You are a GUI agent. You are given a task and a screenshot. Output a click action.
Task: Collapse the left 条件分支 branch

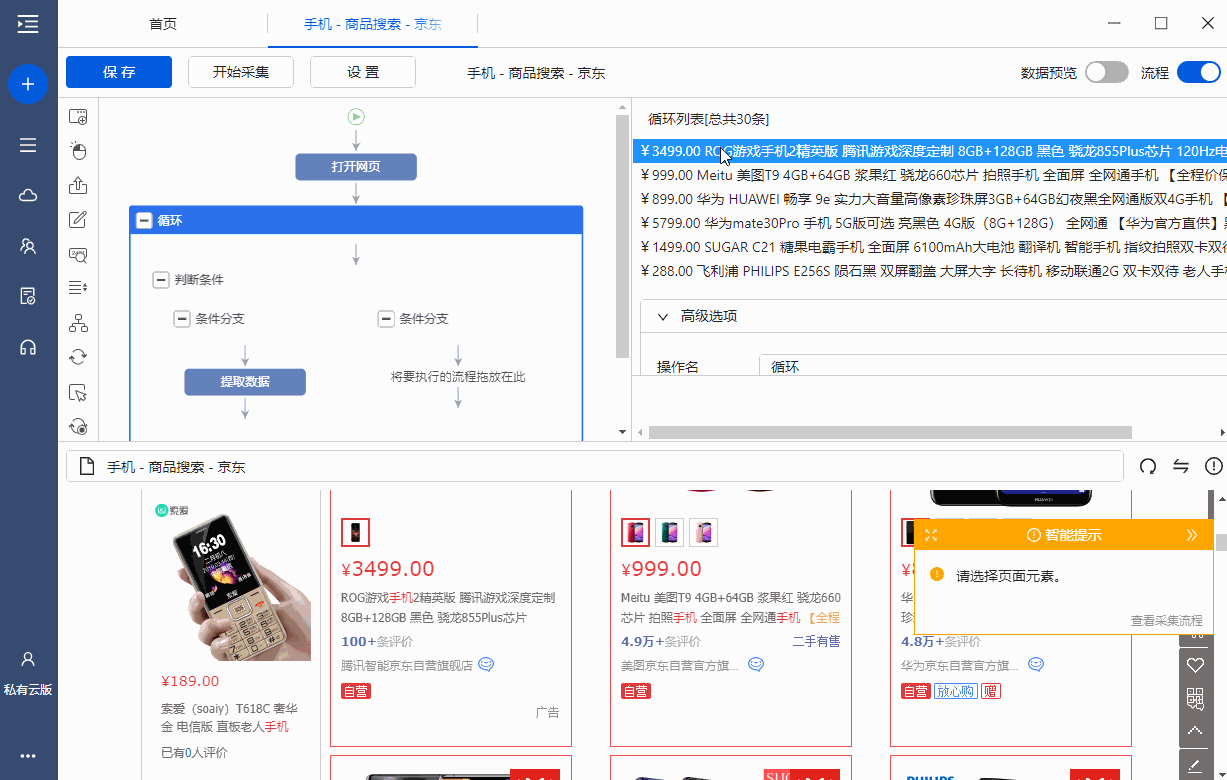point(182,319)
